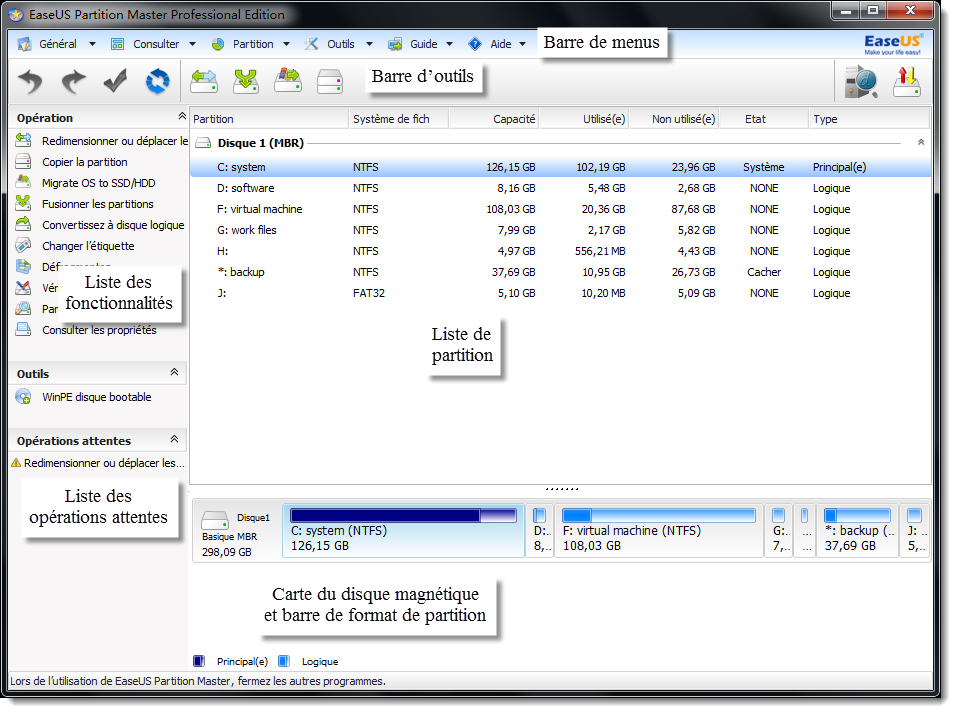Image resolution: width=956 pixels, height=713 pixels.
Task: Click Migrate OS to SSD/HDD
Action: point(98,183)
